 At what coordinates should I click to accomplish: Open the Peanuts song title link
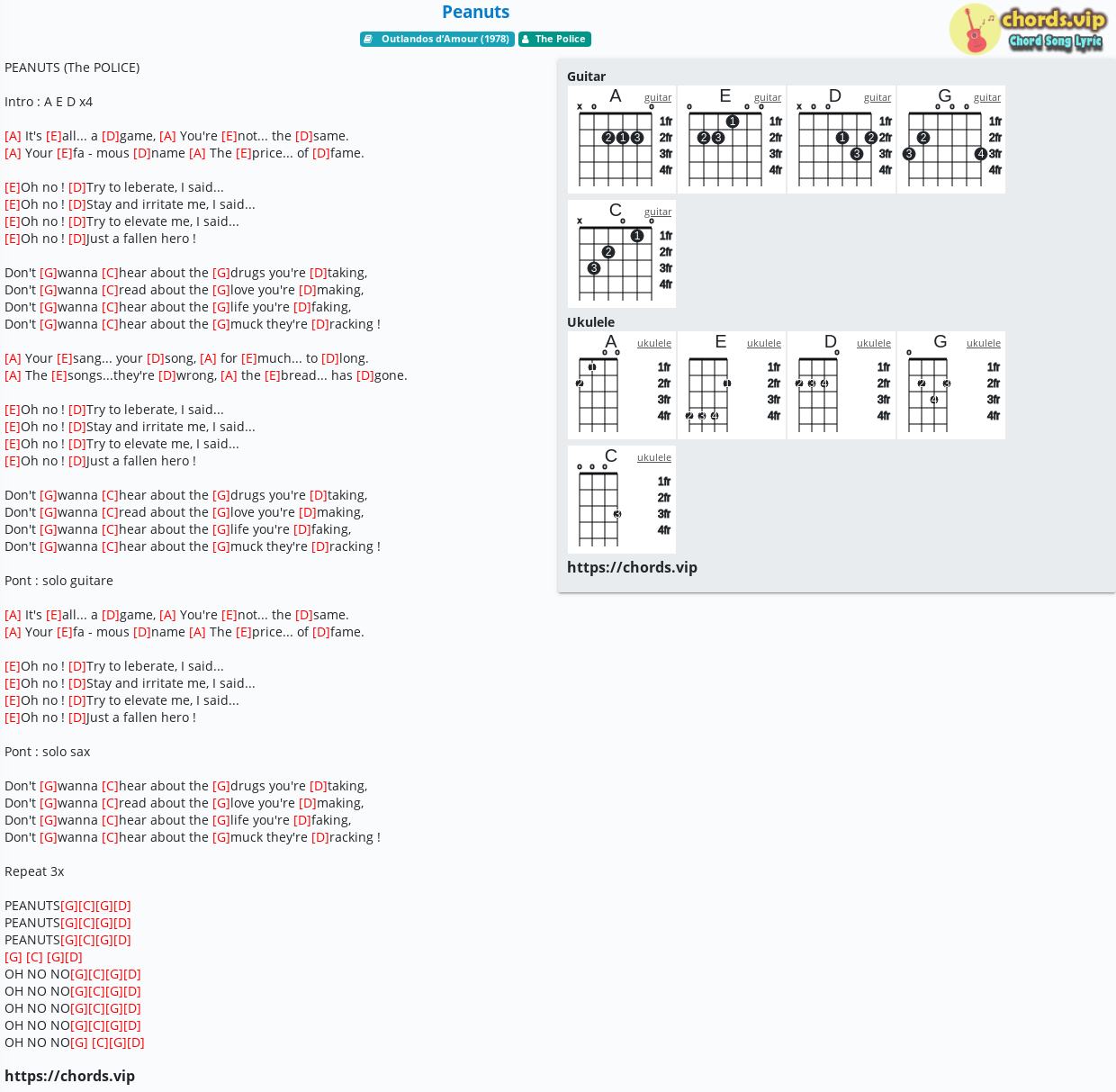coord(475,12)
